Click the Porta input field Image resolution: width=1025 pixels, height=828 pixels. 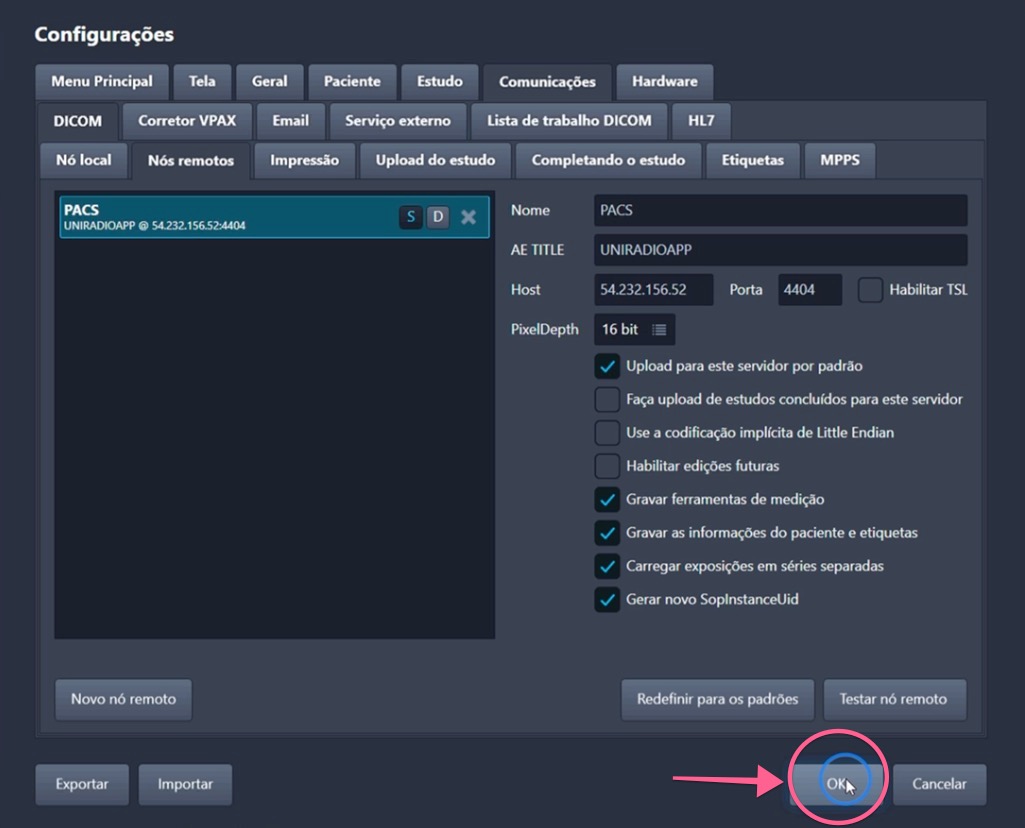(x=810, y=290)
